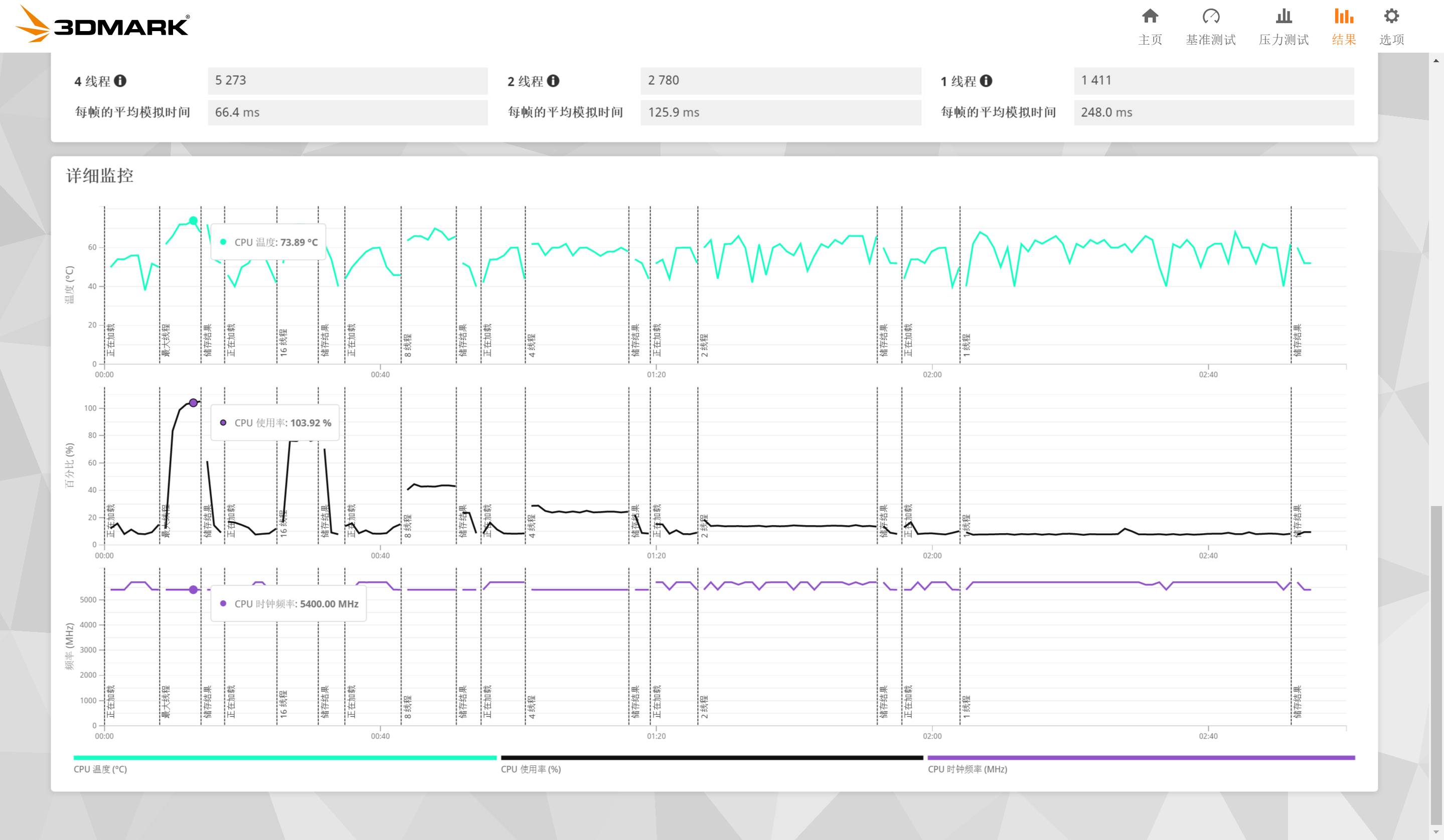Switch to the 基准测试 section
1444x840 pixels.
click(x=1210, y=17)
